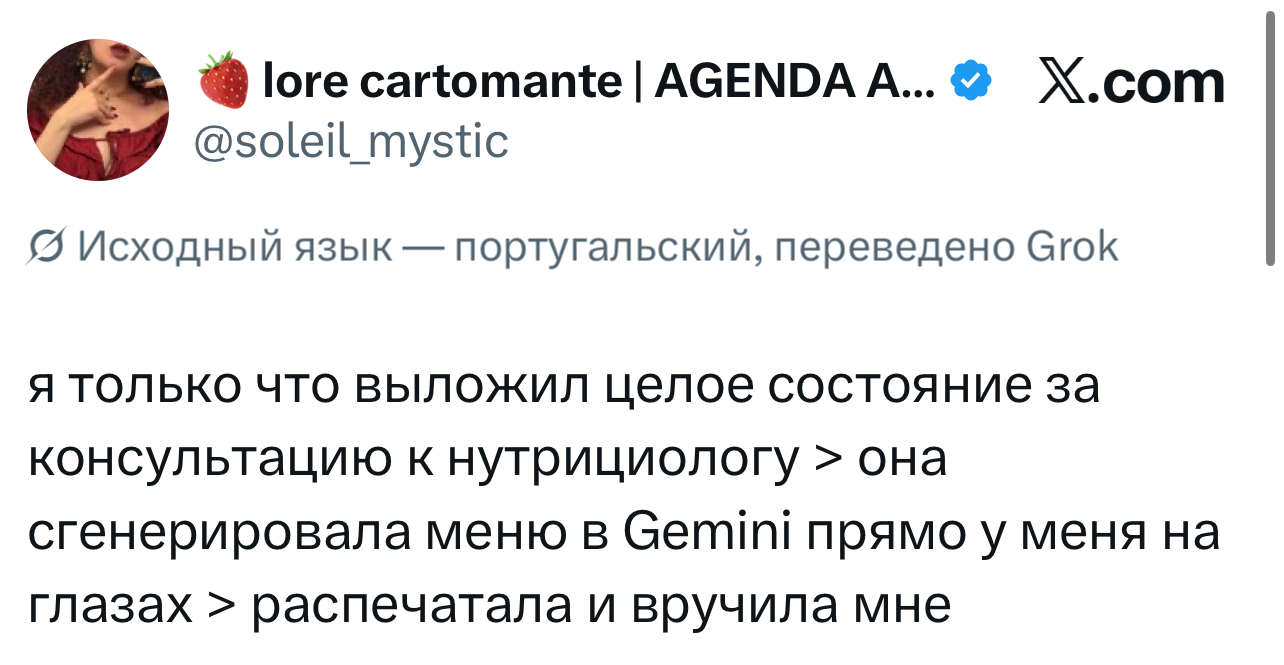Click the .com text beside X logo

(1162, 83)
